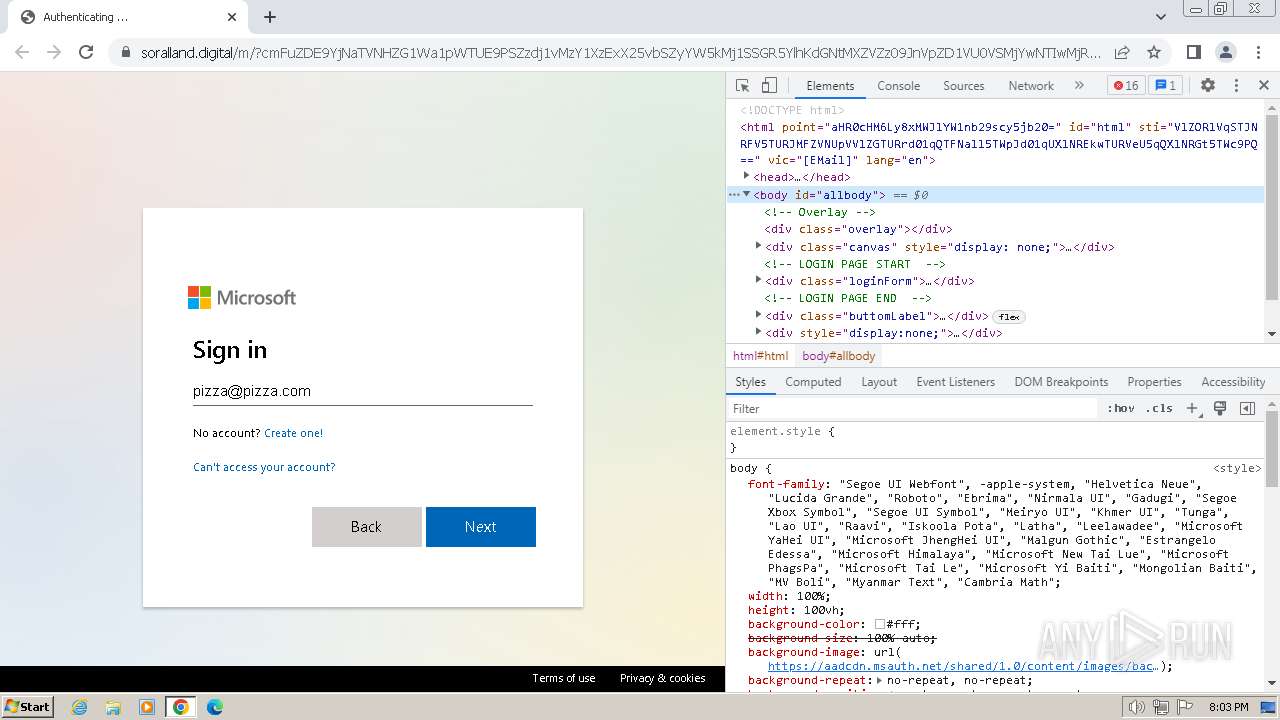Collapse the body allbody node
Screen dimensions: 1280x720
pos(746,194)
